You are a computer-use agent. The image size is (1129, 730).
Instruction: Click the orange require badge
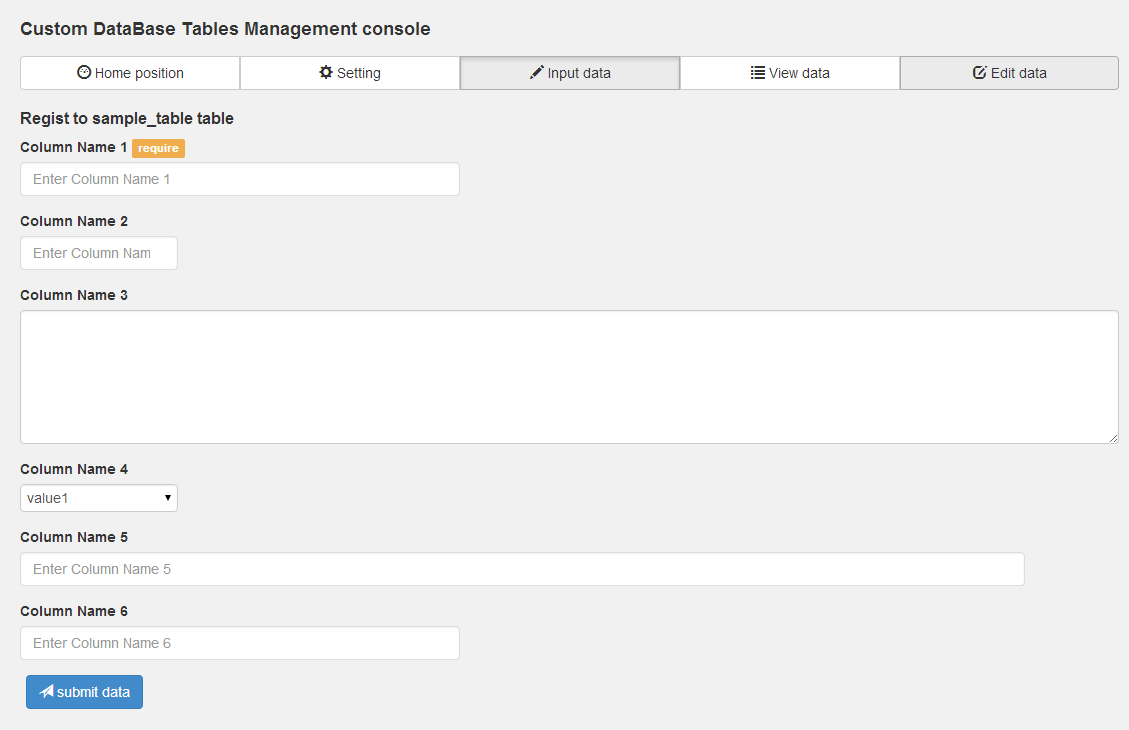(158, 148)
